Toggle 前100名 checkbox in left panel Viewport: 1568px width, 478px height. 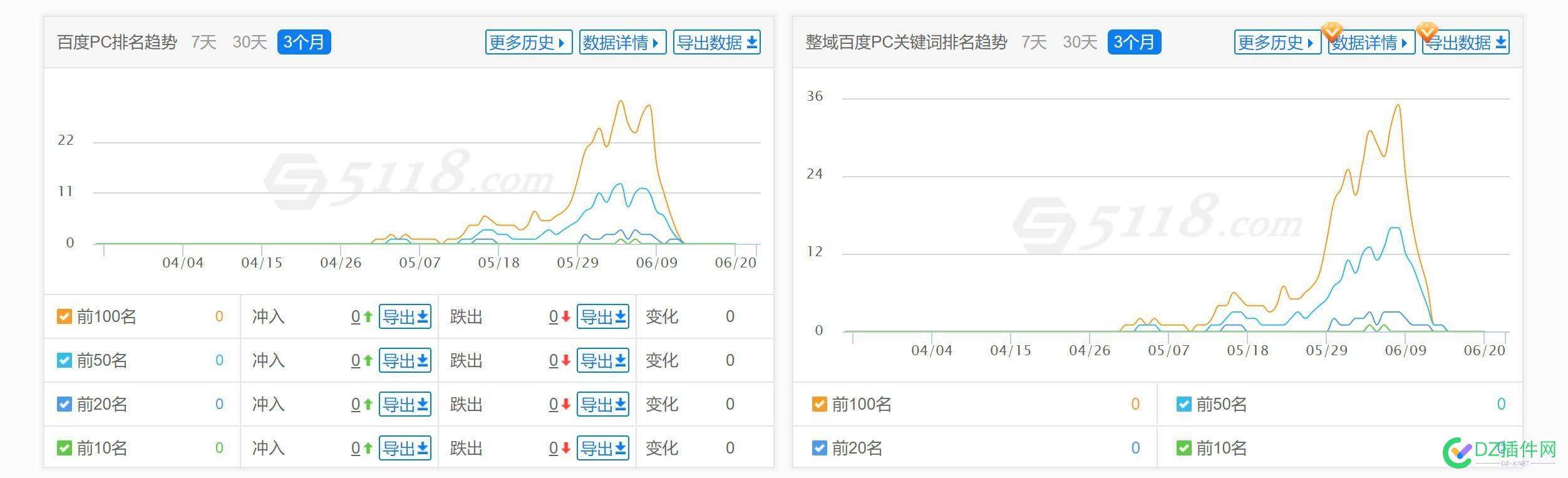(x=64, y=316)
